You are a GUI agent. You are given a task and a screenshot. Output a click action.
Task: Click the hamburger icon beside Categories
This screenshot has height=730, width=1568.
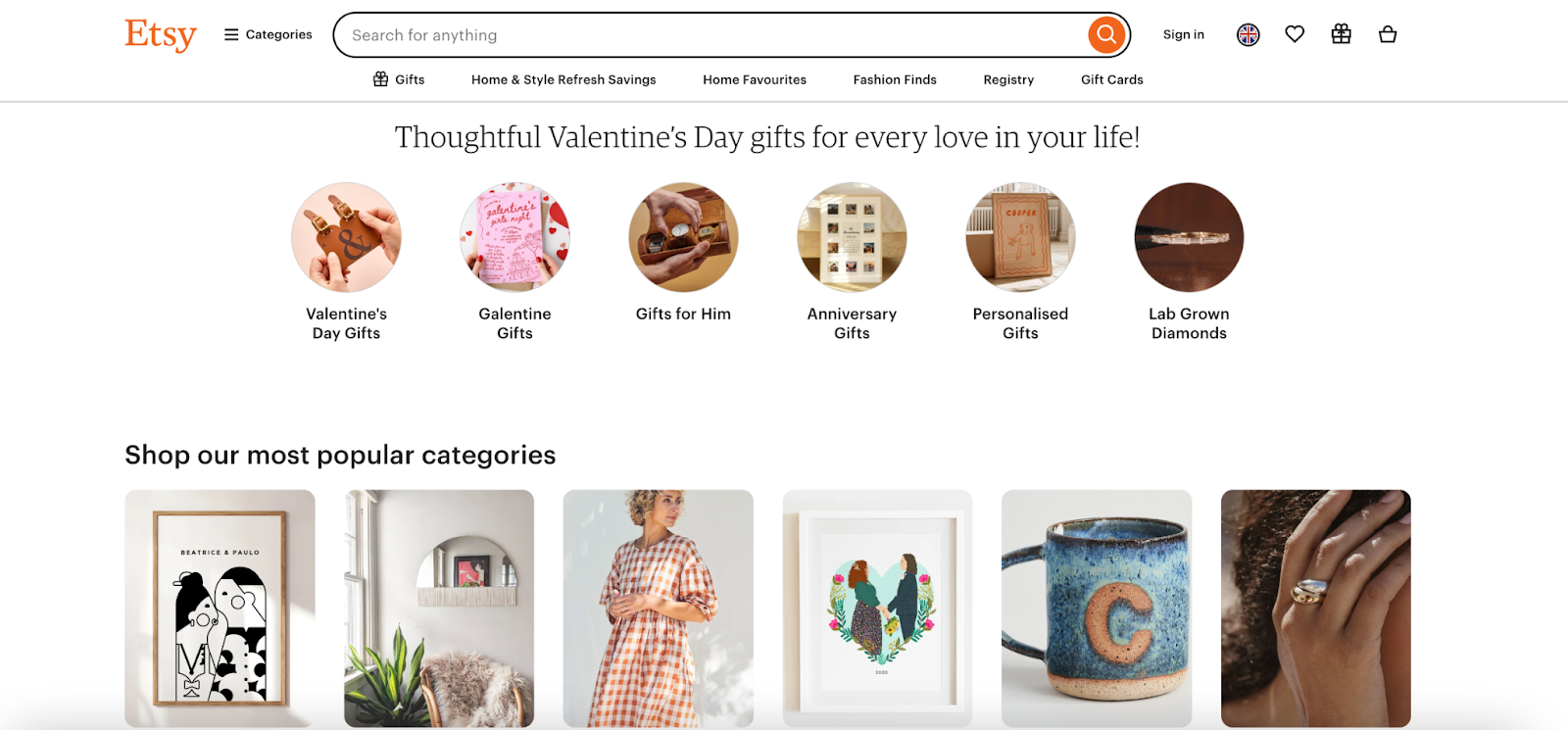tap(229, 33)
